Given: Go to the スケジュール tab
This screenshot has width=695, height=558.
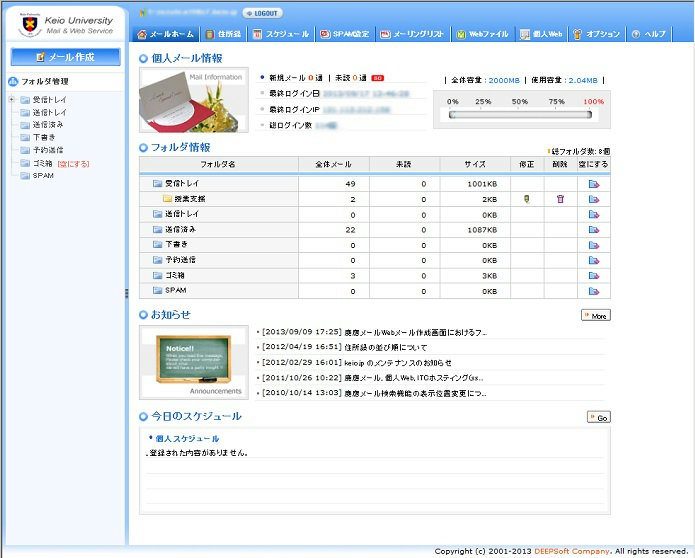Looking at the screenshot, I should 279,34.
